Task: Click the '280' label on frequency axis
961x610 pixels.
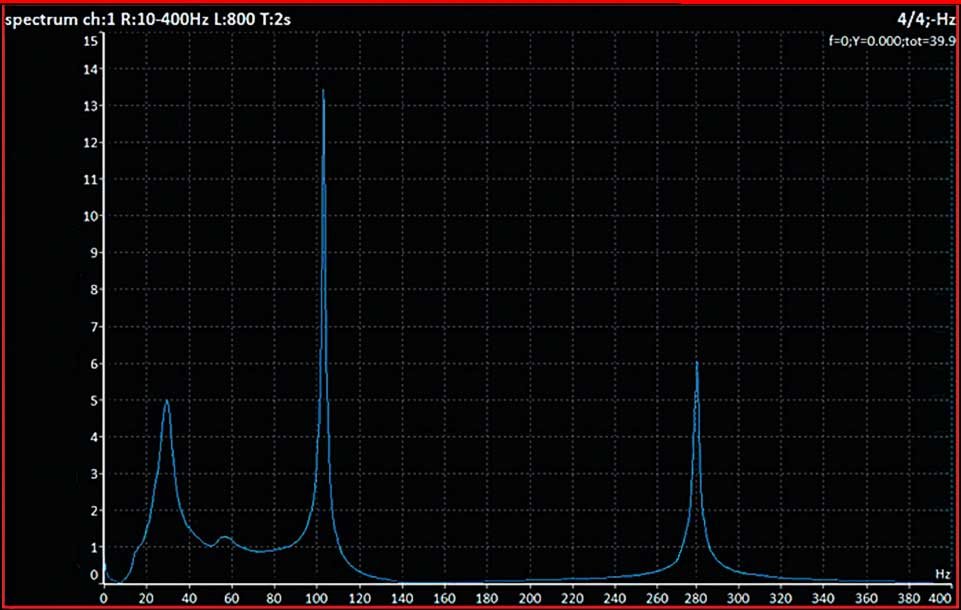Action: 697,599
